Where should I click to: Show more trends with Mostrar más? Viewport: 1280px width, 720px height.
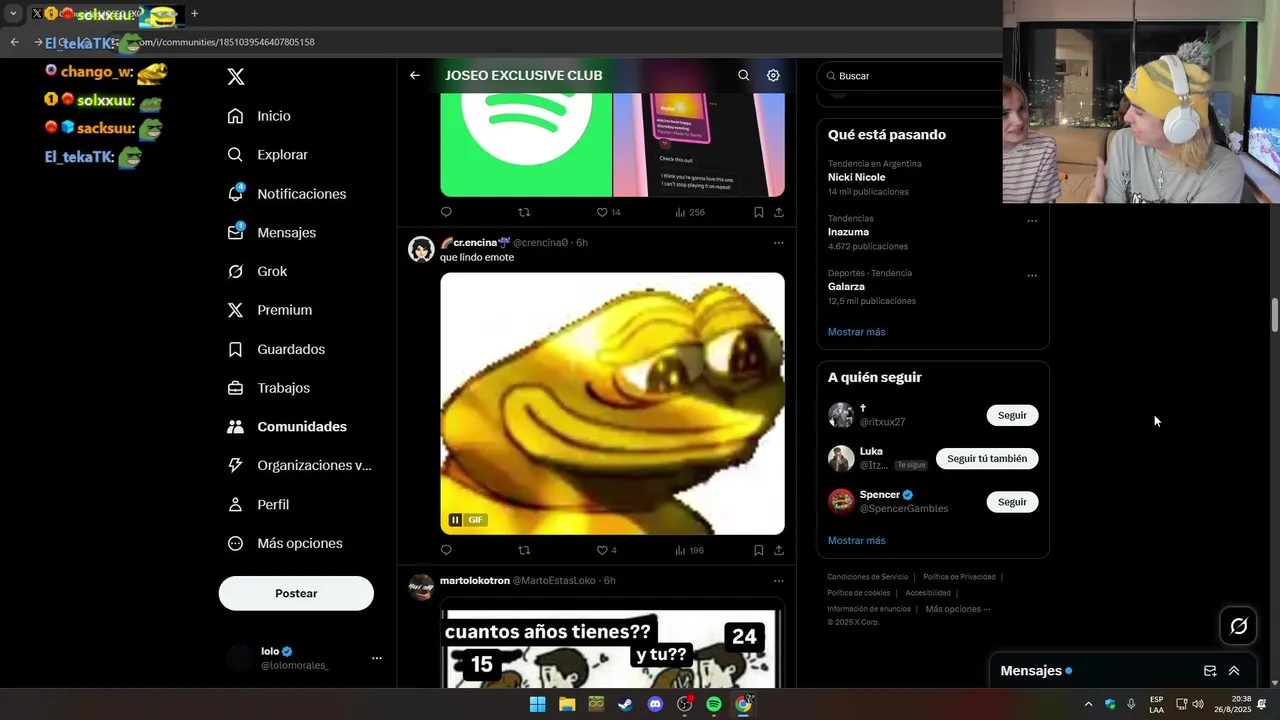tap(856, 332)
